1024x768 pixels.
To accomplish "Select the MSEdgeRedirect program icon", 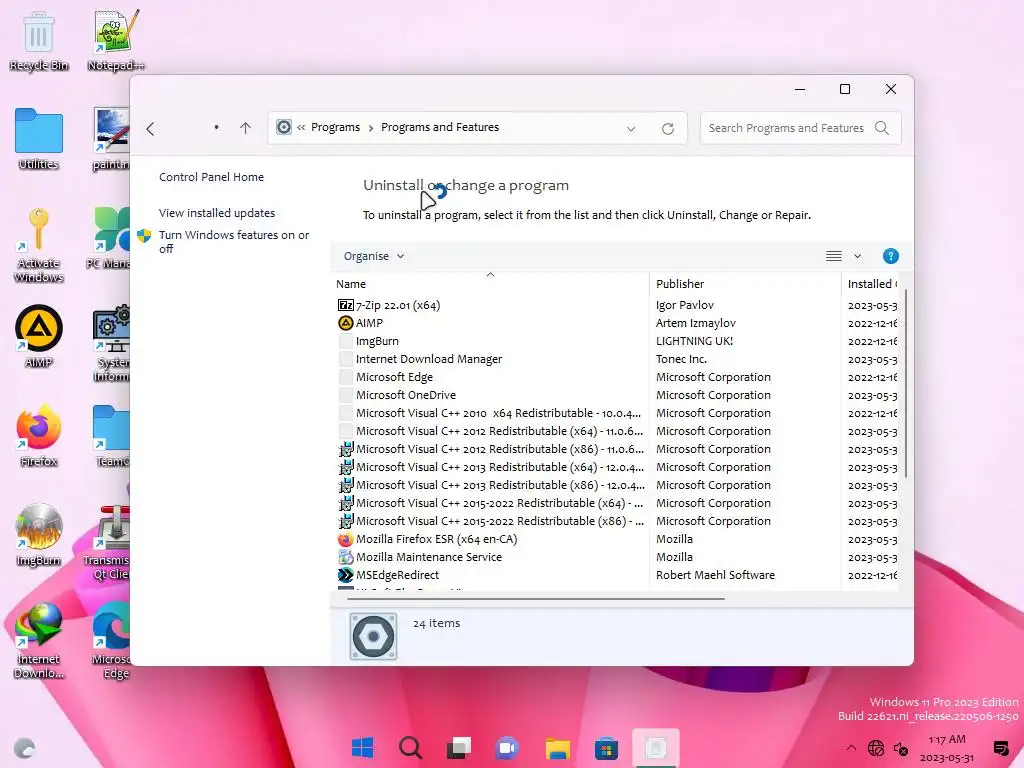I will coord(345,575).
